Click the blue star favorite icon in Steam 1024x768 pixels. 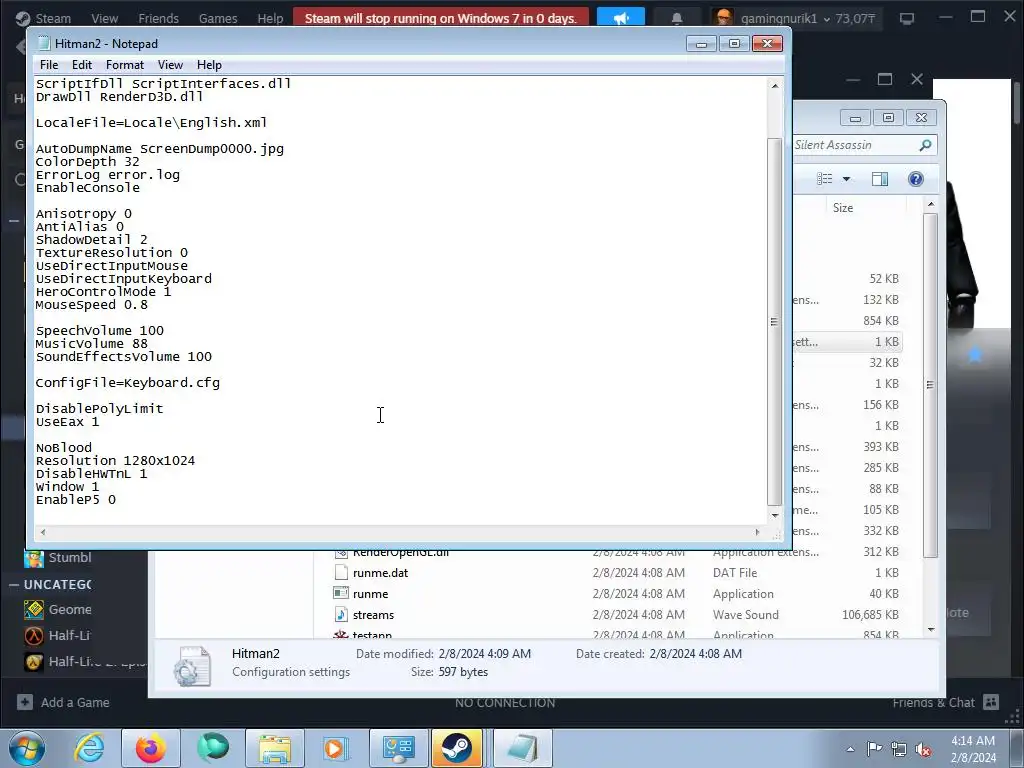(975, 355)
